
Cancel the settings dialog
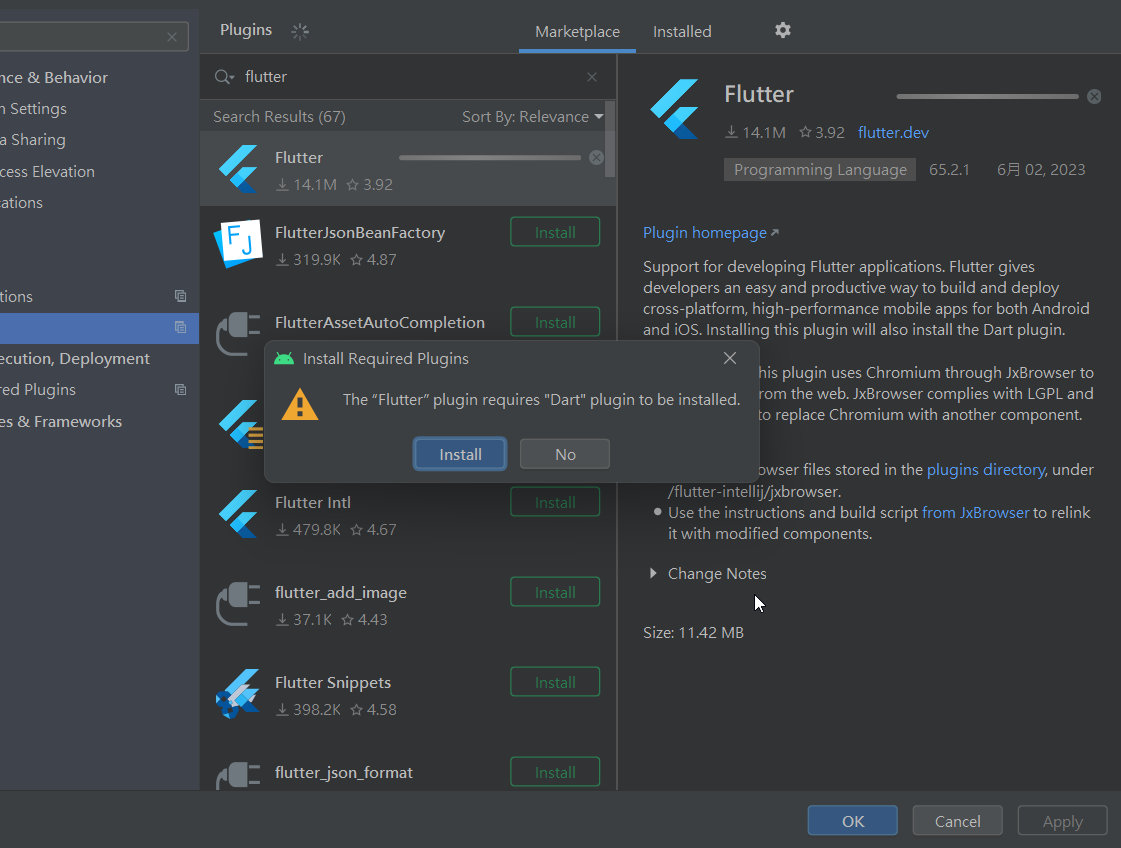coord(957,821)
